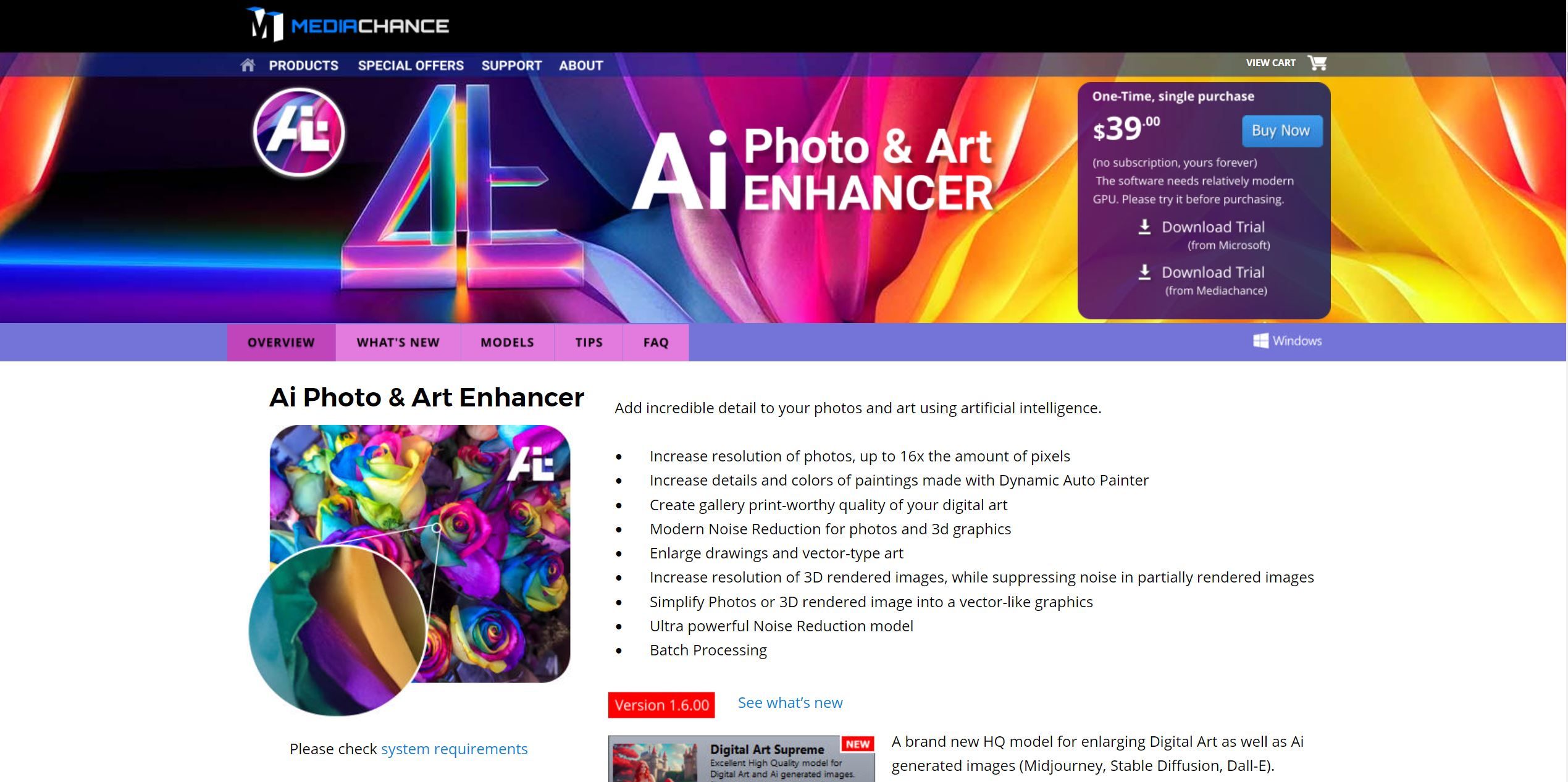
Task: Open the Support menu item
Action: [x=511, y=65]
